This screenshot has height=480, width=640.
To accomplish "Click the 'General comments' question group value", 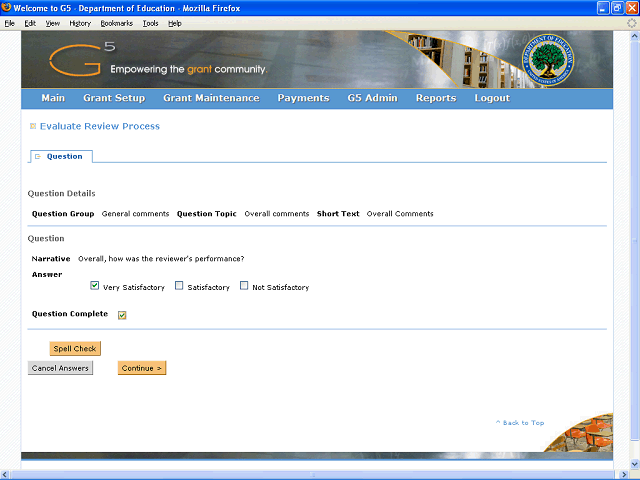I will click(135, 214).
